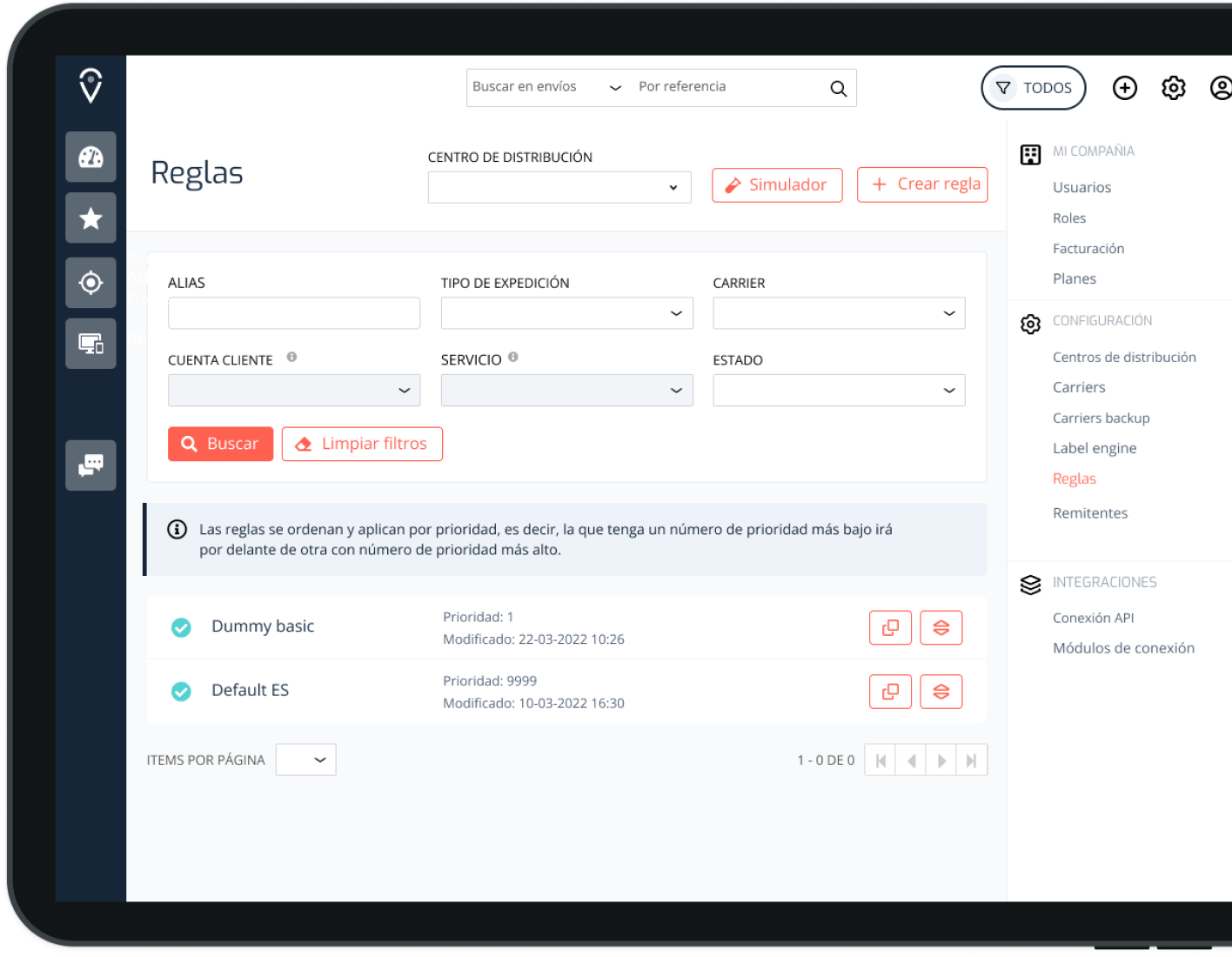
Task: Click the Alias input field
Action: (294, 313)
